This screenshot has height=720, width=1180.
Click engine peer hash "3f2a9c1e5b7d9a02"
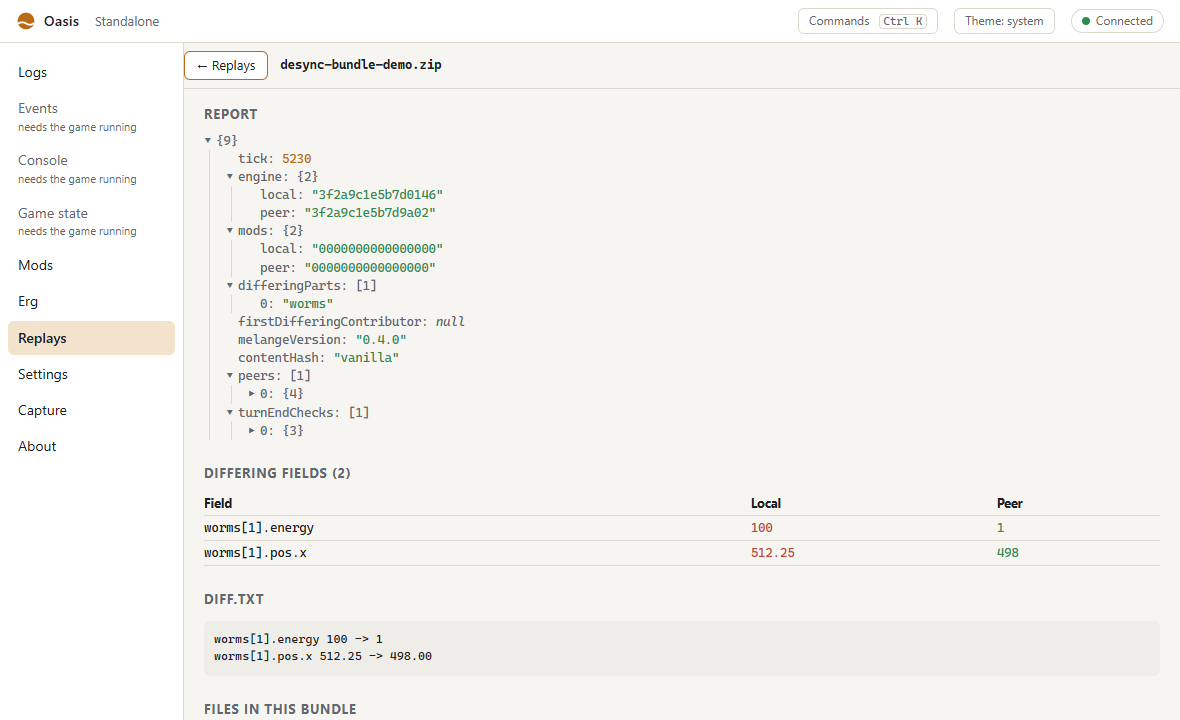pyautogui.click(x=370, y=213)
